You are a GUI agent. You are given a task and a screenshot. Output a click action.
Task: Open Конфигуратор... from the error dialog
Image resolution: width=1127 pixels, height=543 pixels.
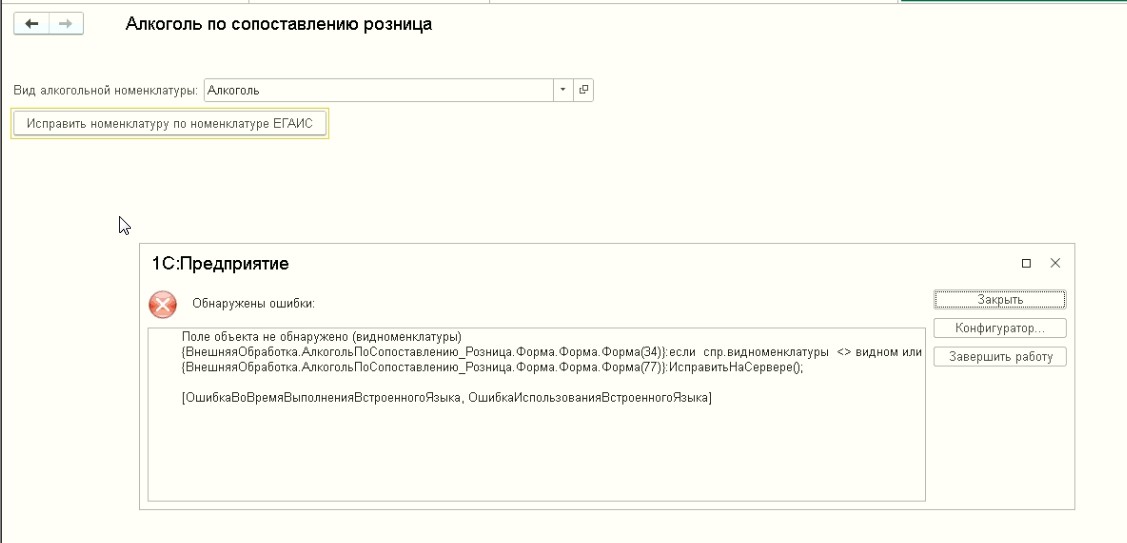tap(1000, 328)
